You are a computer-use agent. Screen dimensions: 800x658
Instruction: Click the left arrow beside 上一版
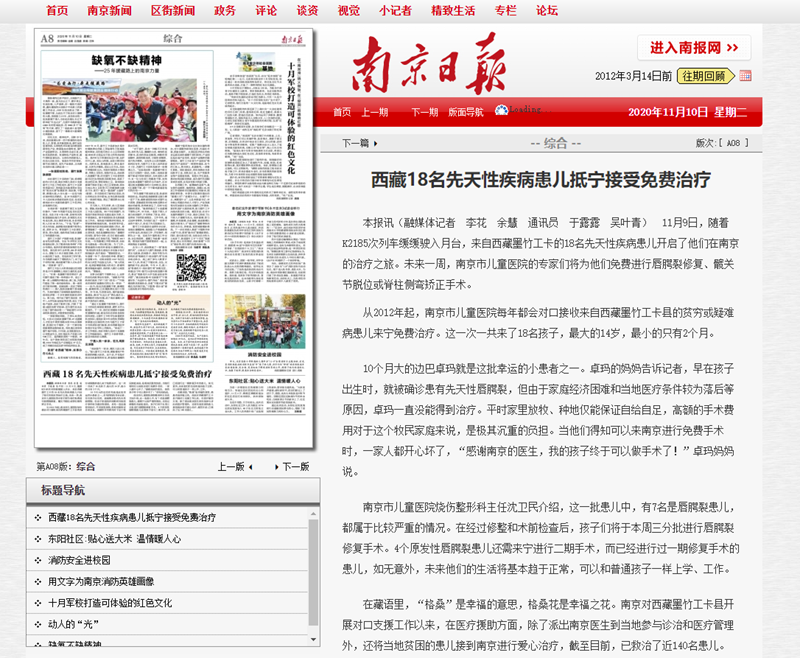click(251, 467)
